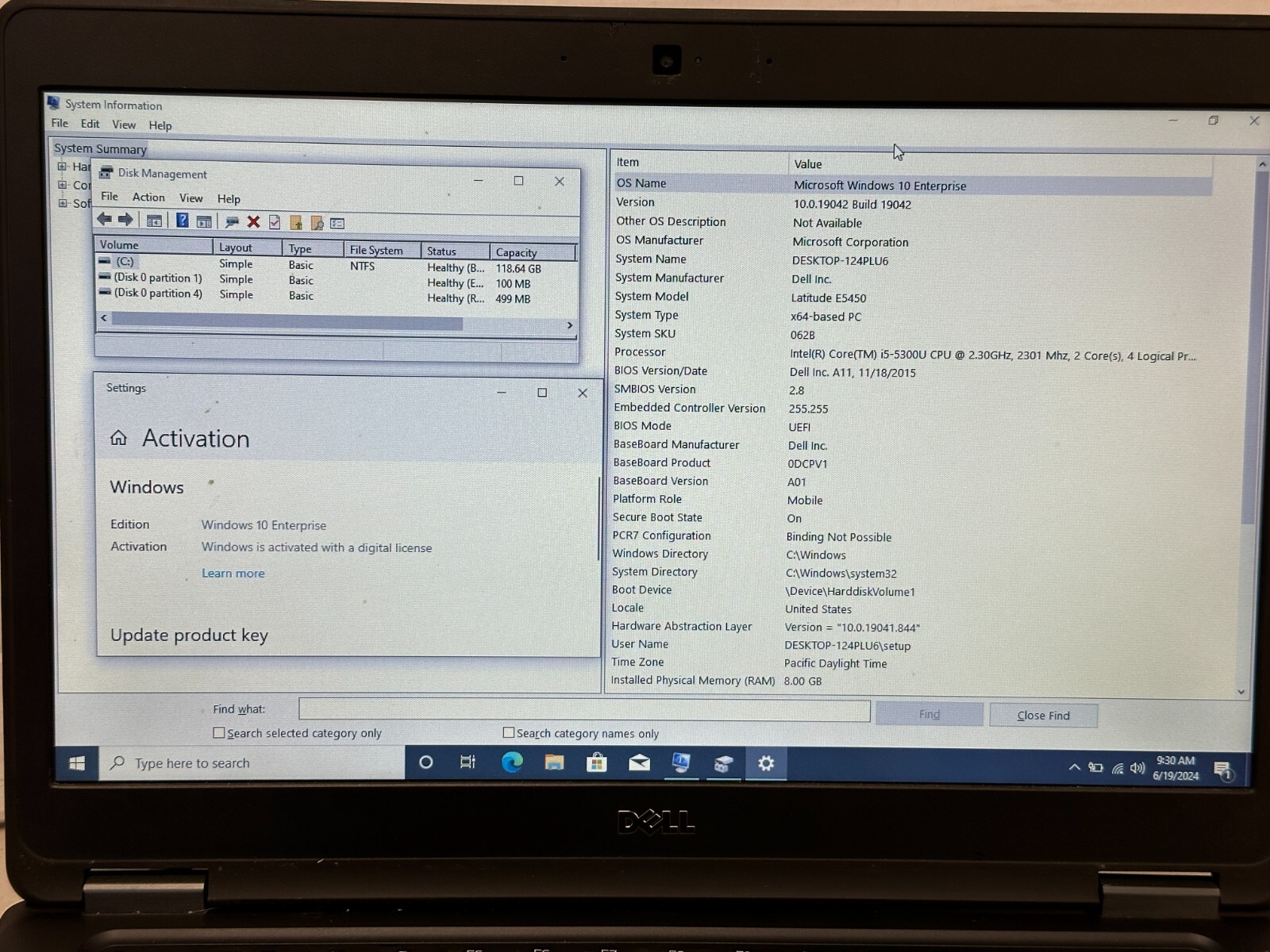
Task: Open System Information File menu
Action: point(60,123)
